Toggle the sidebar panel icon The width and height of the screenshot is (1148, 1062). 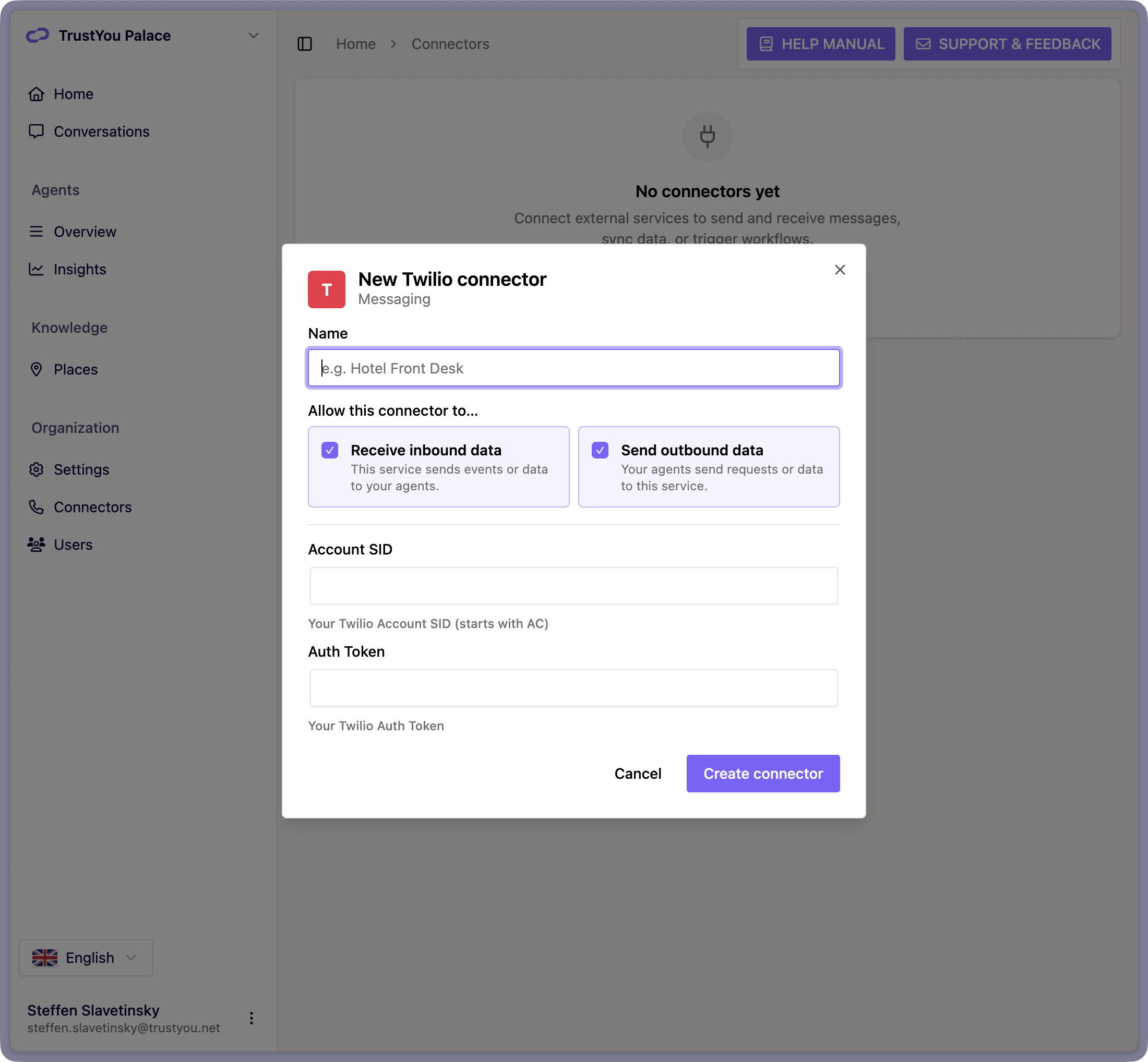pyautogui.click(x=305, y=44)
